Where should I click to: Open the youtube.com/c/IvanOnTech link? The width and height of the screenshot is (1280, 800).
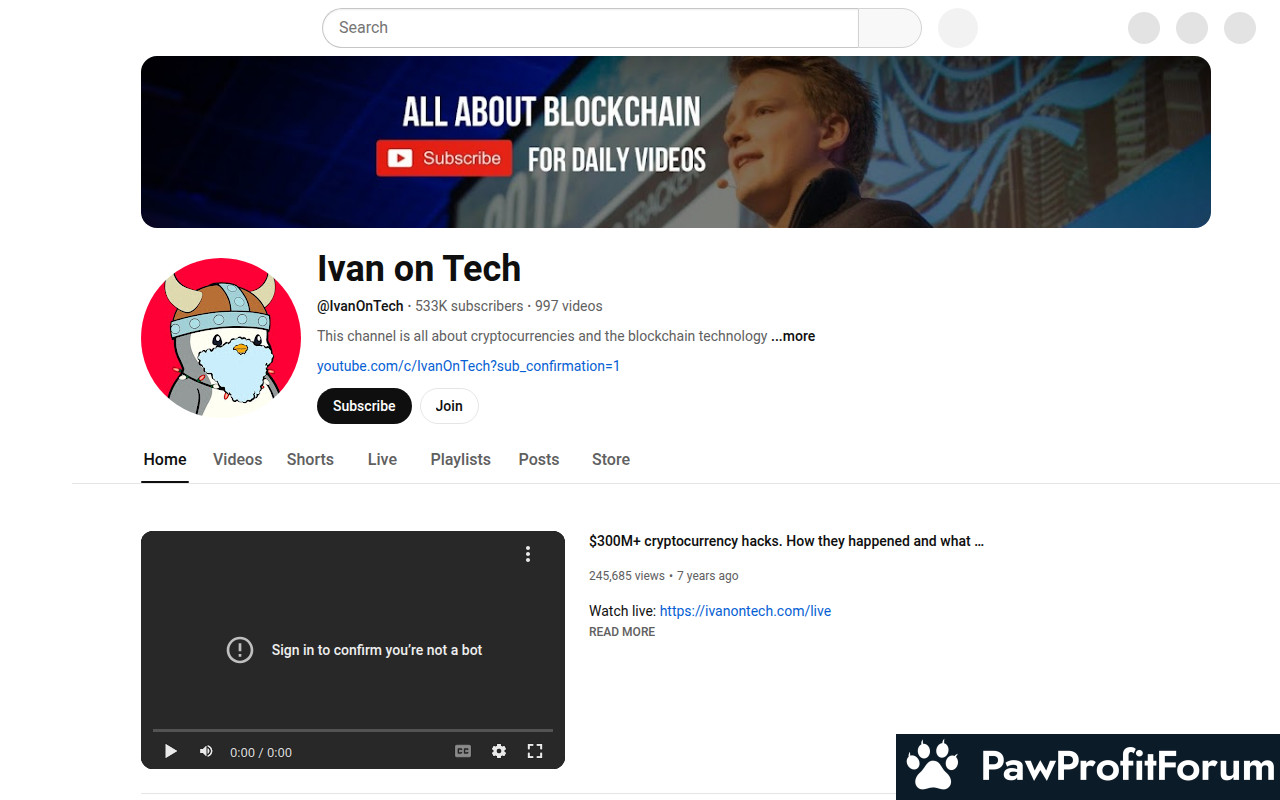coord(468,366)
